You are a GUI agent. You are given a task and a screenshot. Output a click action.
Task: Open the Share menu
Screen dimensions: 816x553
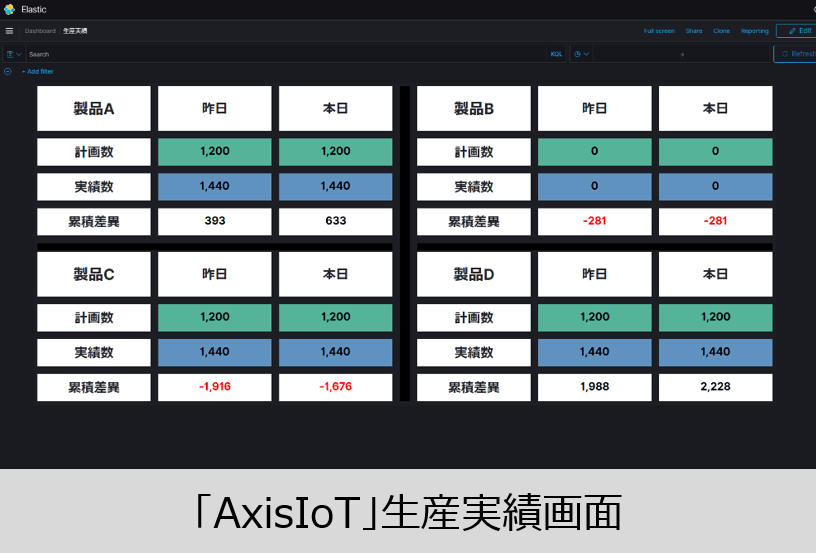694,31
